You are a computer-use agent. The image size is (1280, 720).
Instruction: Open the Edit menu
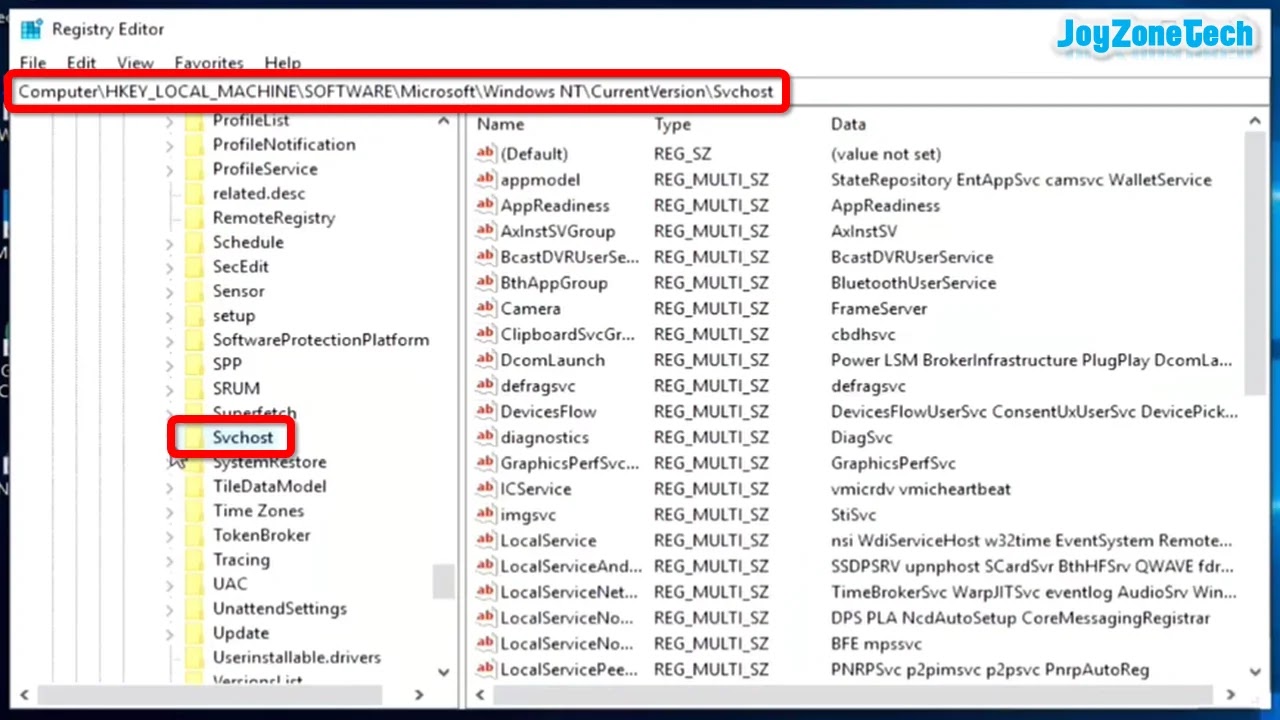click(81, 62)
